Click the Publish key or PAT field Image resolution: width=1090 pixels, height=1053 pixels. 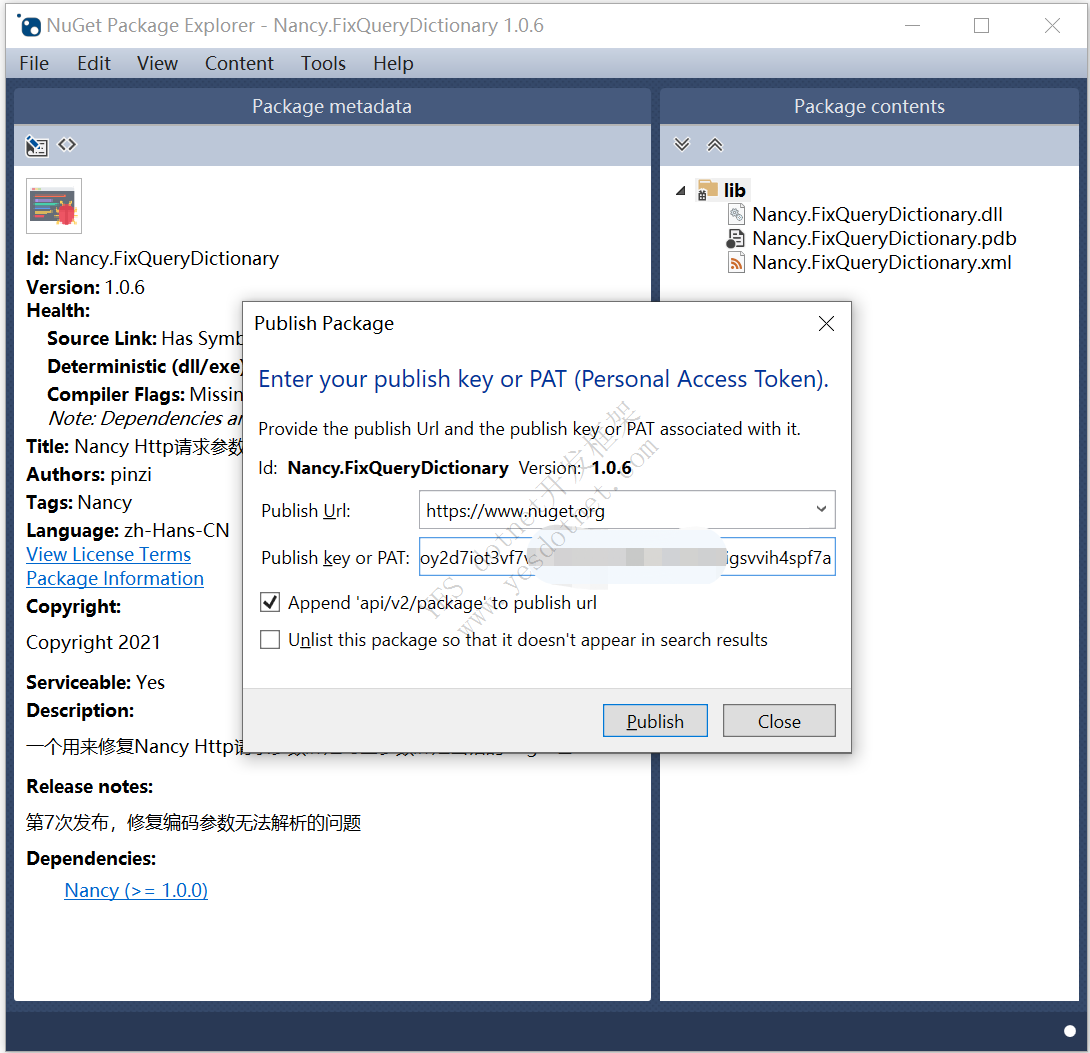pyautogui.click(x=627, y=557)
